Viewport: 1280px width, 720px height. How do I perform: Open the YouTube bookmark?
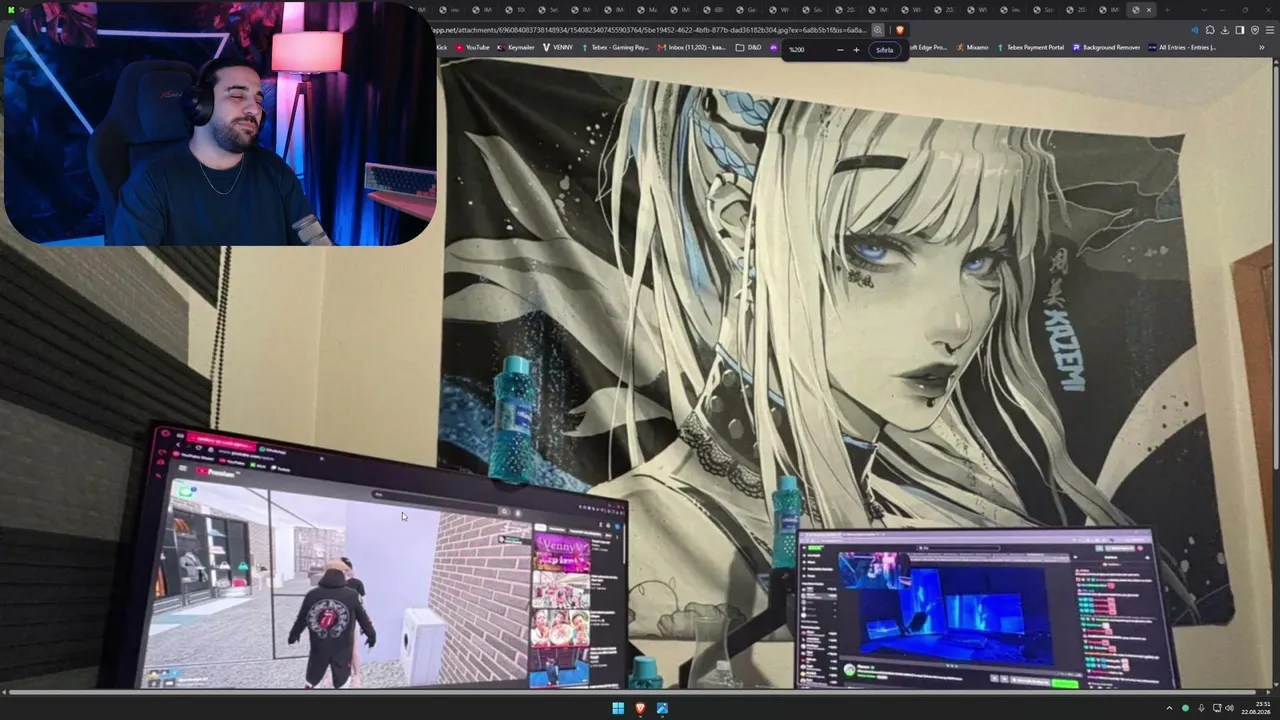473,47
